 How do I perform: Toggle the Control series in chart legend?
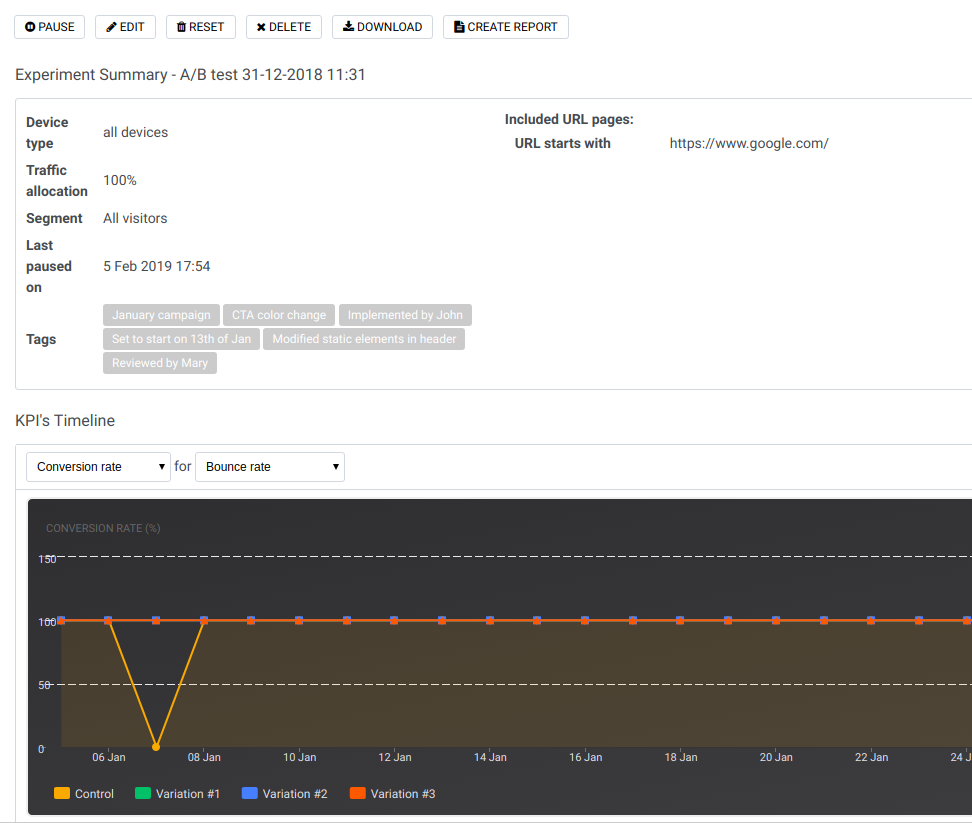coord(84,793)
